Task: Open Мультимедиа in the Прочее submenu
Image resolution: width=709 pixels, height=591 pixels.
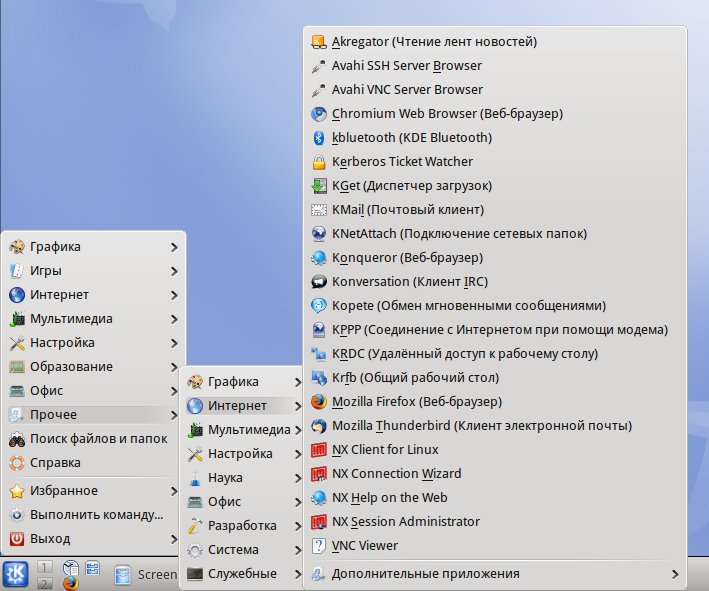Action: pyautogui.click(x=243, y=430)
